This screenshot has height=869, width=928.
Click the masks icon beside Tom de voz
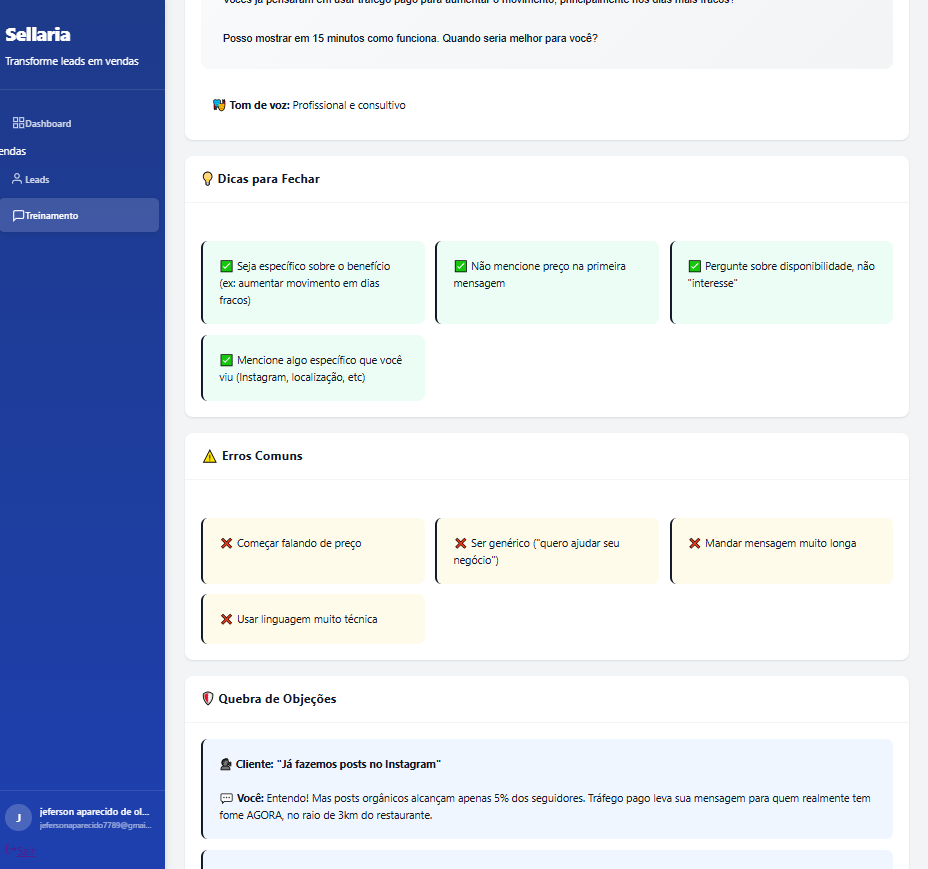pyautogui.click(x=219, y=105)
